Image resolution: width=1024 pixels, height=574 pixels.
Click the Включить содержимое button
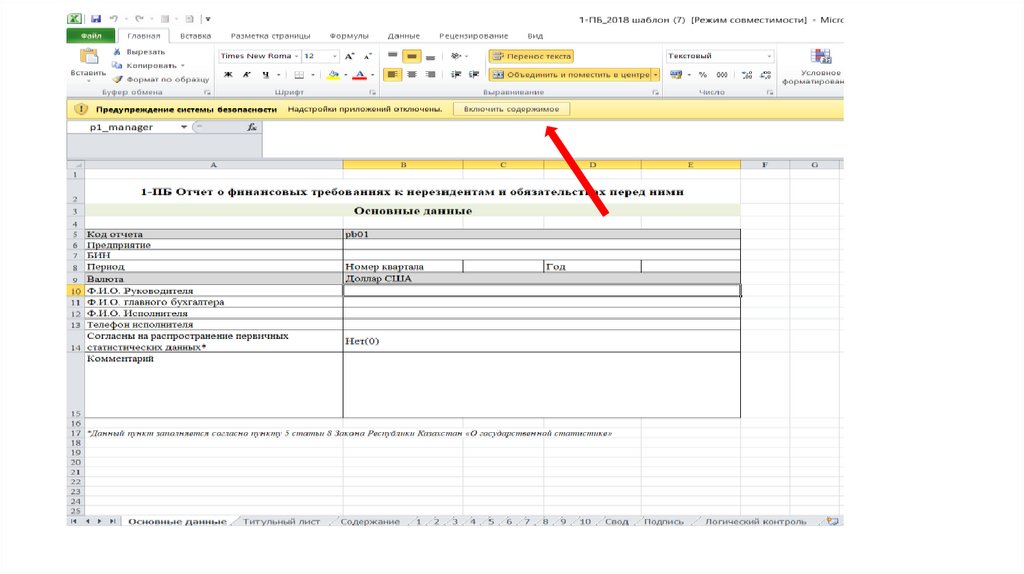coord(511,108)
